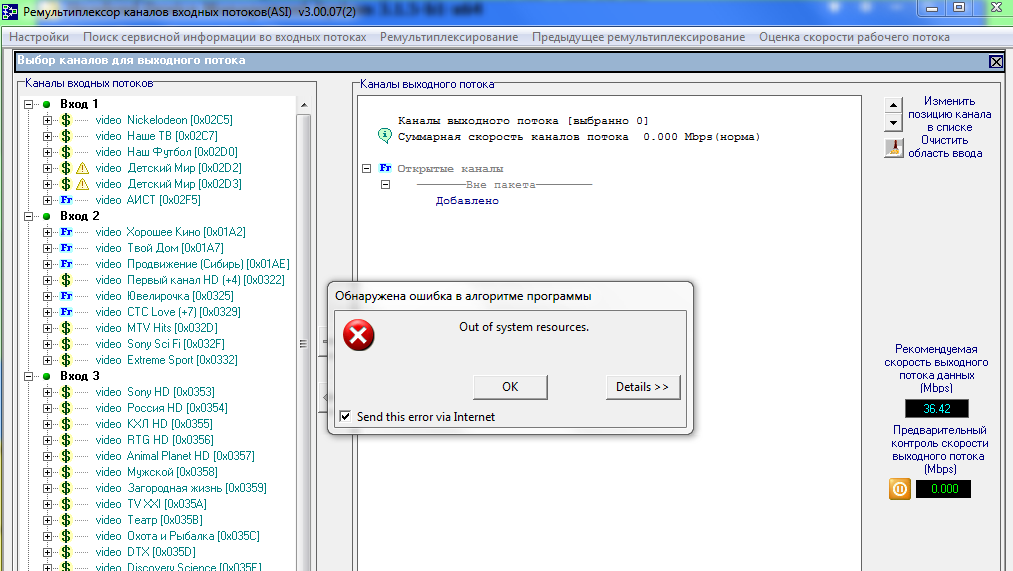Click the input channels list scrollbar thumb
Image resolution: width=1013 pixels, height=571 pixels.
coord(304,344)
